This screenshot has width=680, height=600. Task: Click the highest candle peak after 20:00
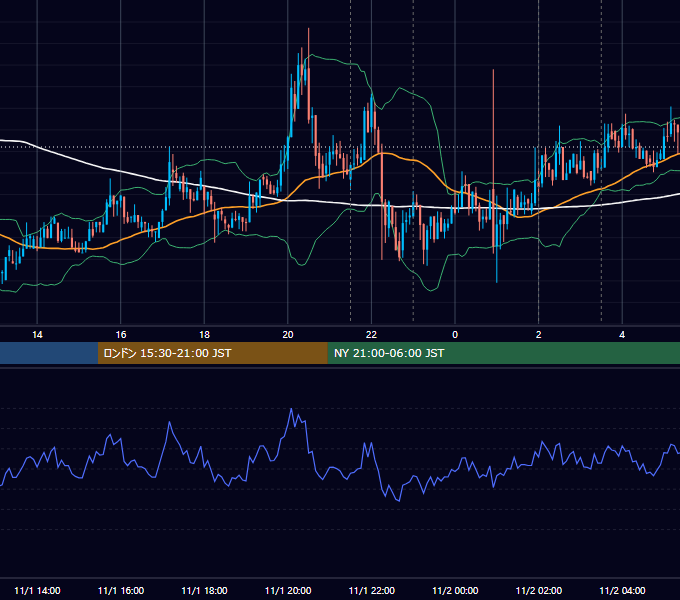point(309,74)
